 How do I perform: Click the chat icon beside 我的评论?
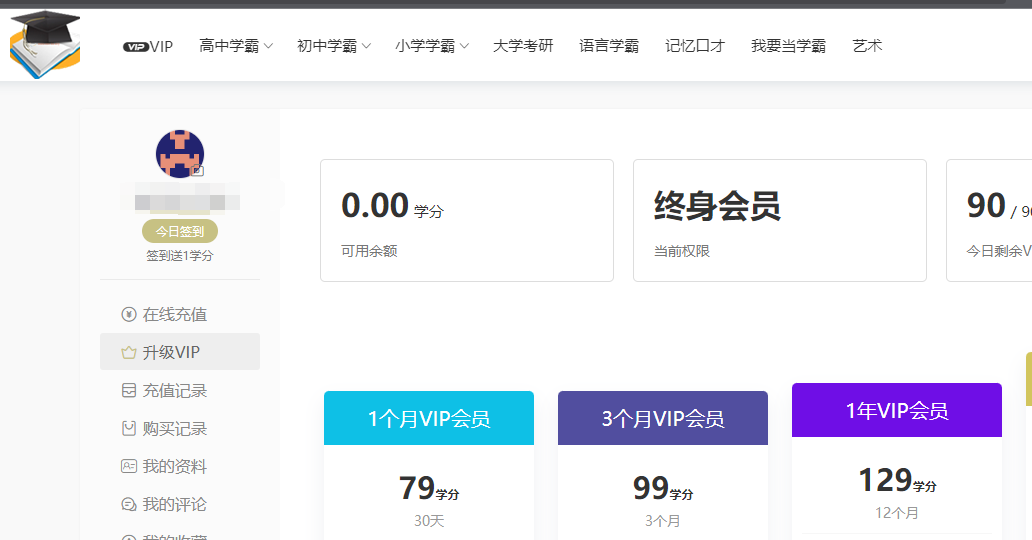(129, 504)
